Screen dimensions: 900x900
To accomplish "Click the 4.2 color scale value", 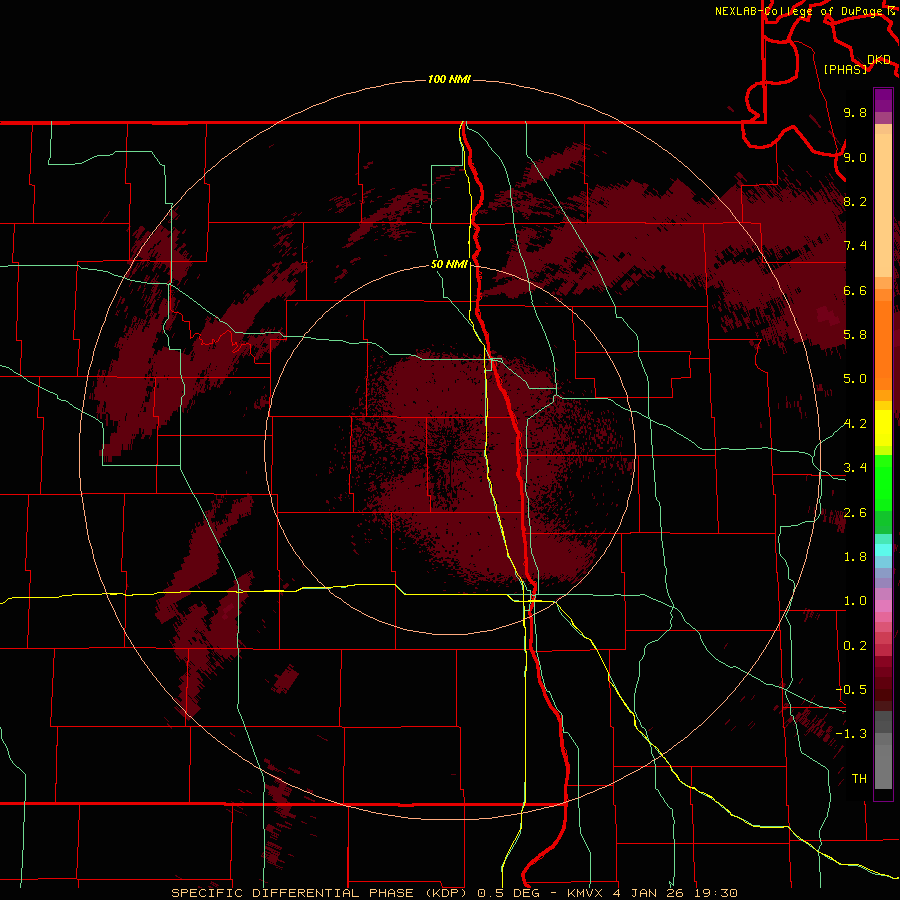I will coord(855,424).
